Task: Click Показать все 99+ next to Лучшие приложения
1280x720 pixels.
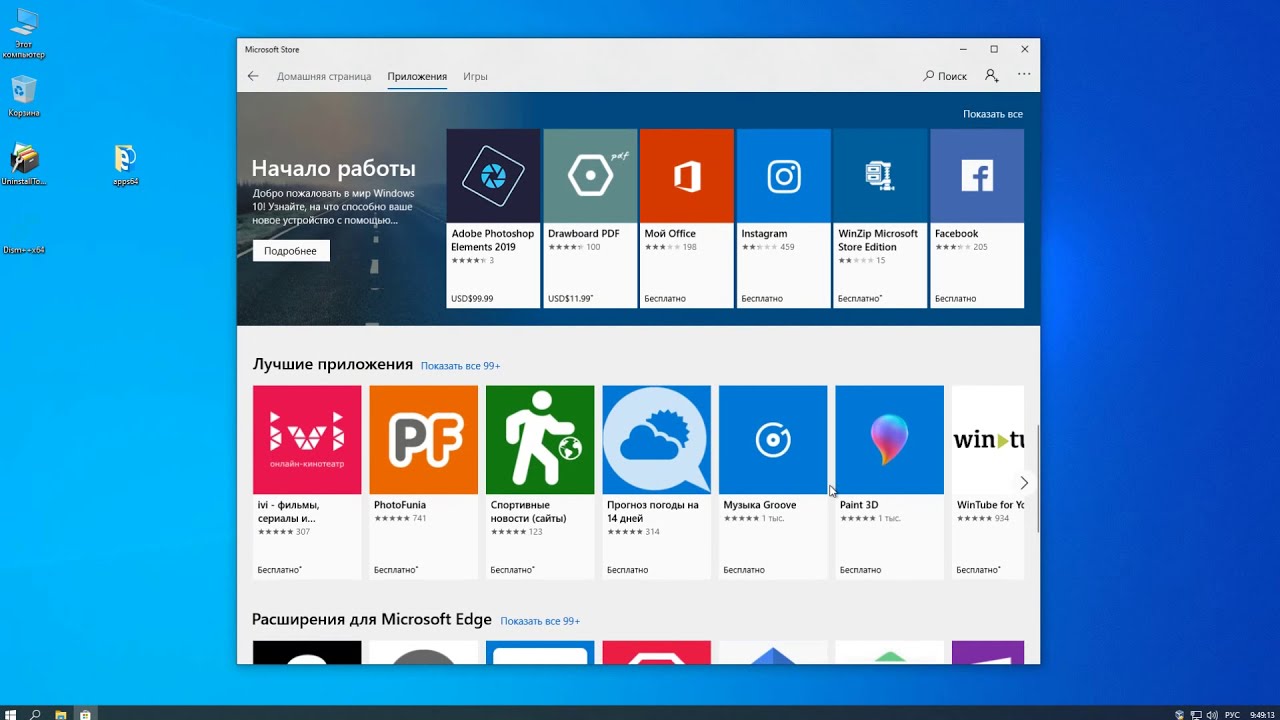Action: tap(460, 366)
